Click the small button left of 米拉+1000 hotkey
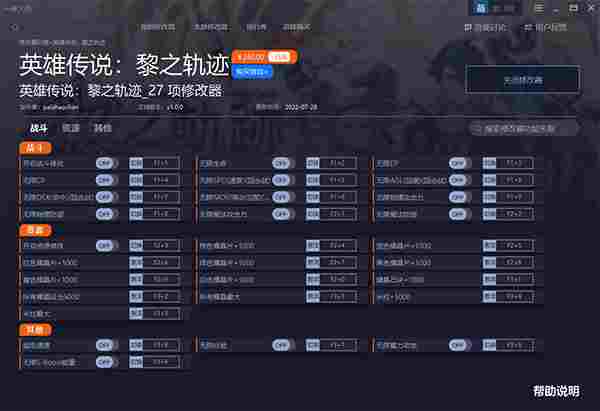 (x=489, y=297)
